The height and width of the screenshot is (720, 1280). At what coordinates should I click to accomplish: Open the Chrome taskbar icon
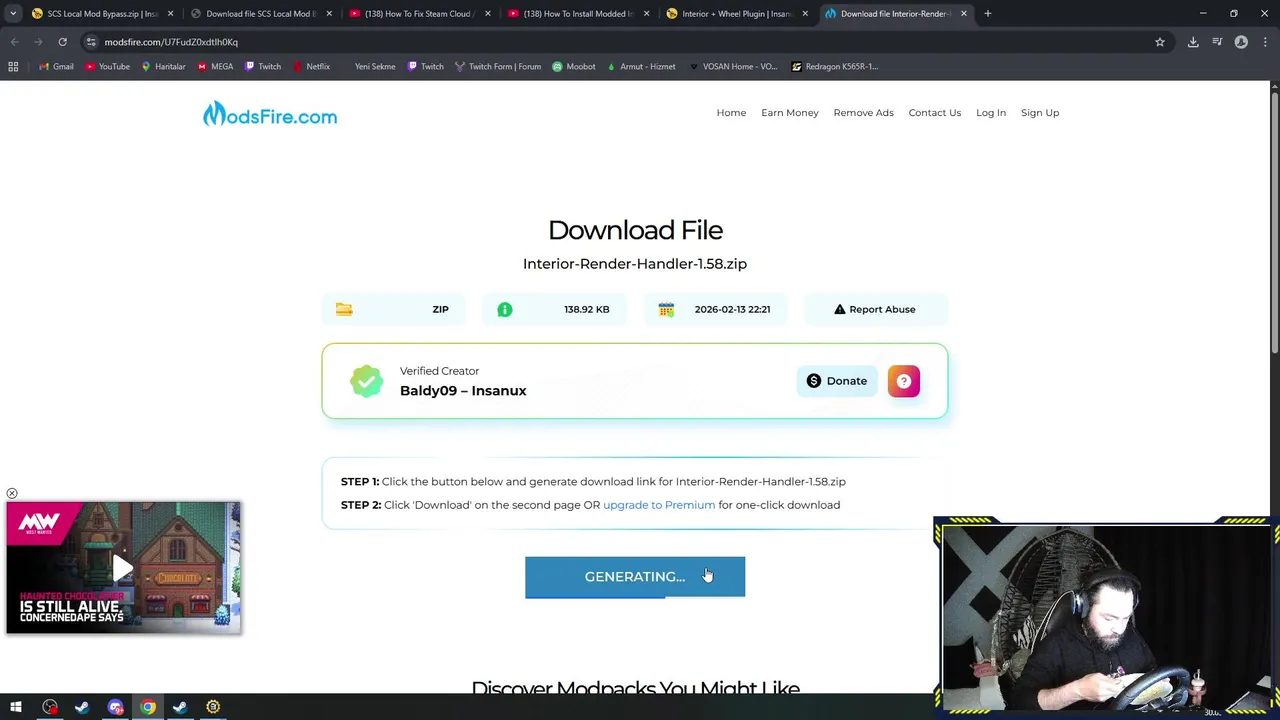coord(148,707)
